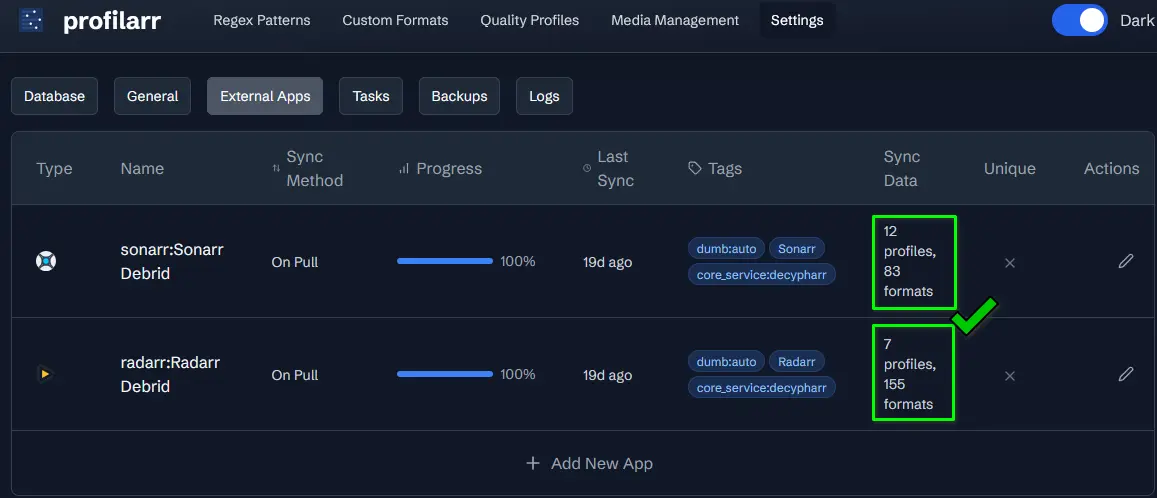1157x498 pixels.
Task: Click the X in Sonarr row Unique column
Action: (x=1010, y=263)
